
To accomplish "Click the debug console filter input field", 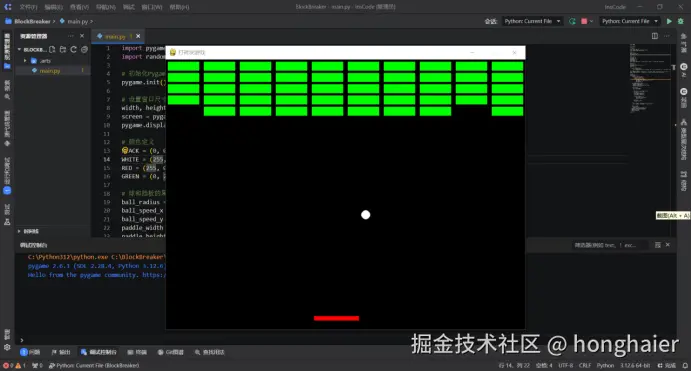I will [611, 245].
